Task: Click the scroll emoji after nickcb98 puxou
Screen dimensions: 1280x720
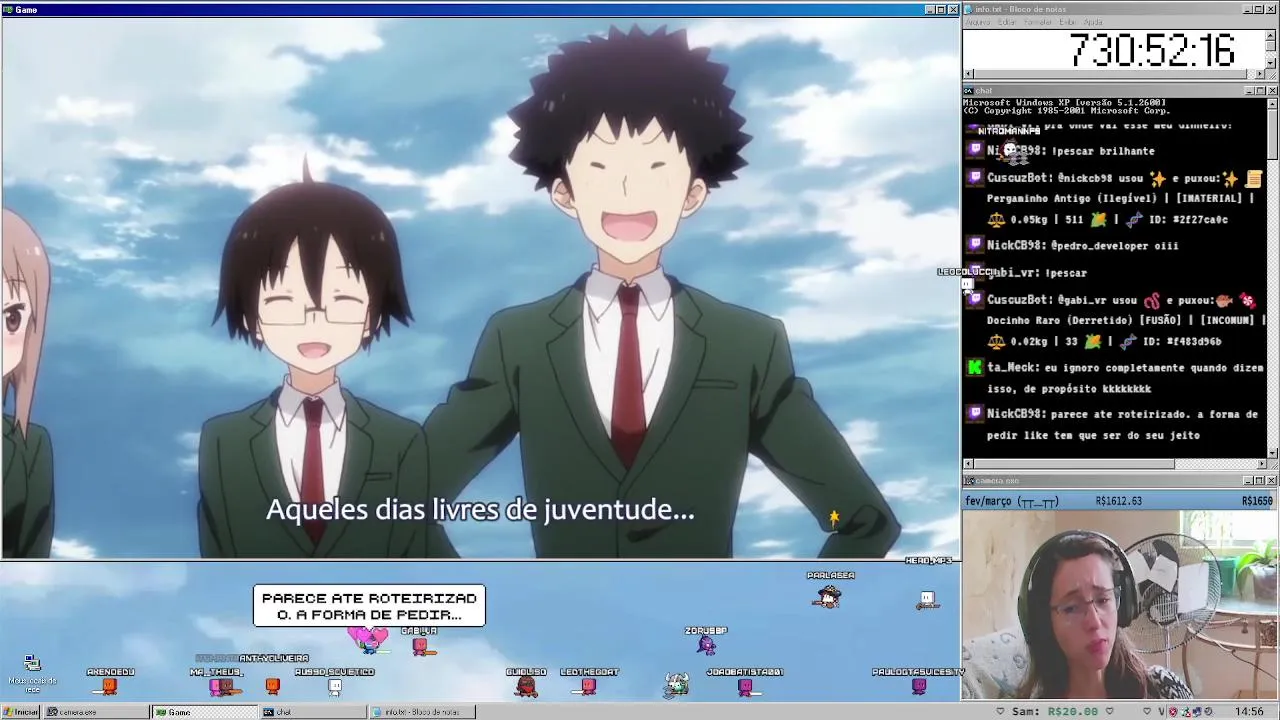Action: click(1254, 178)
